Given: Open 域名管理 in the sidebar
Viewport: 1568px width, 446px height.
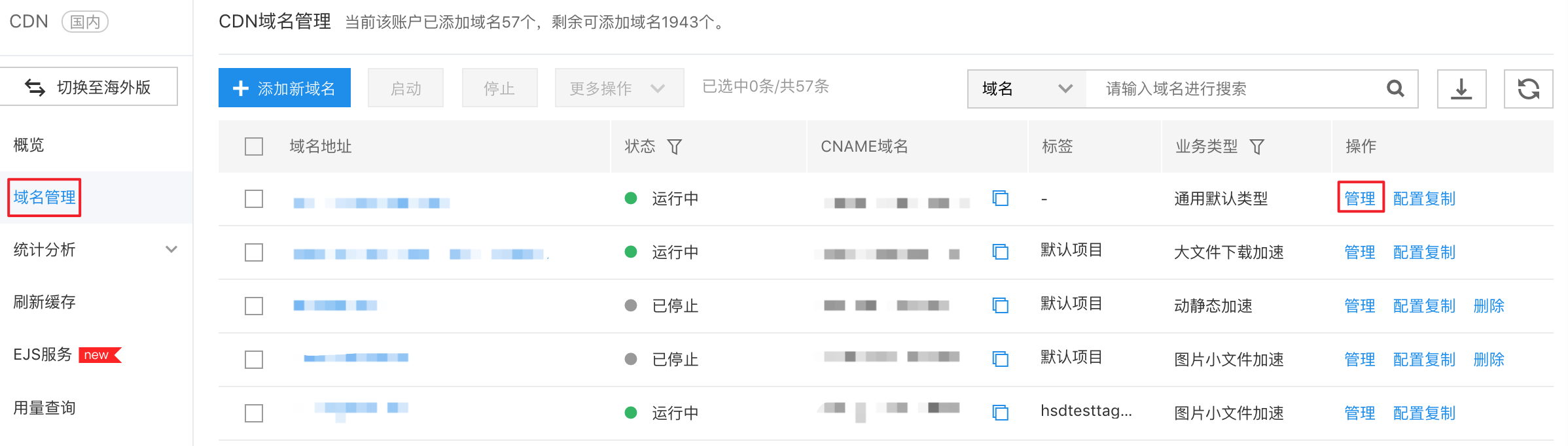Looking at the screenshot, I should pyautogui.click(x=45, y=197).
